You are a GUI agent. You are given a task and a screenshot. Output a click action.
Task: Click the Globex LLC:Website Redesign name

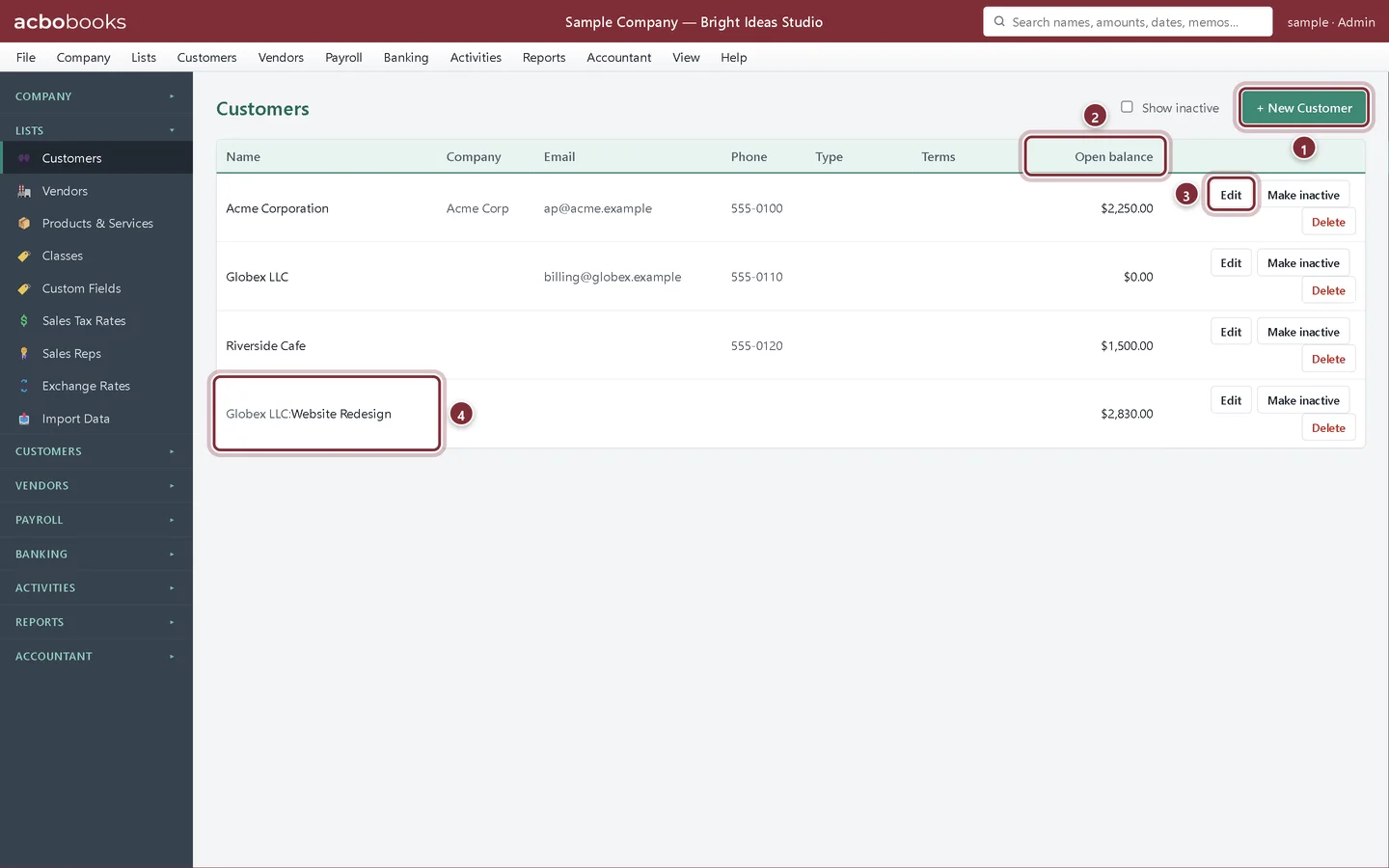pos(309,414)
